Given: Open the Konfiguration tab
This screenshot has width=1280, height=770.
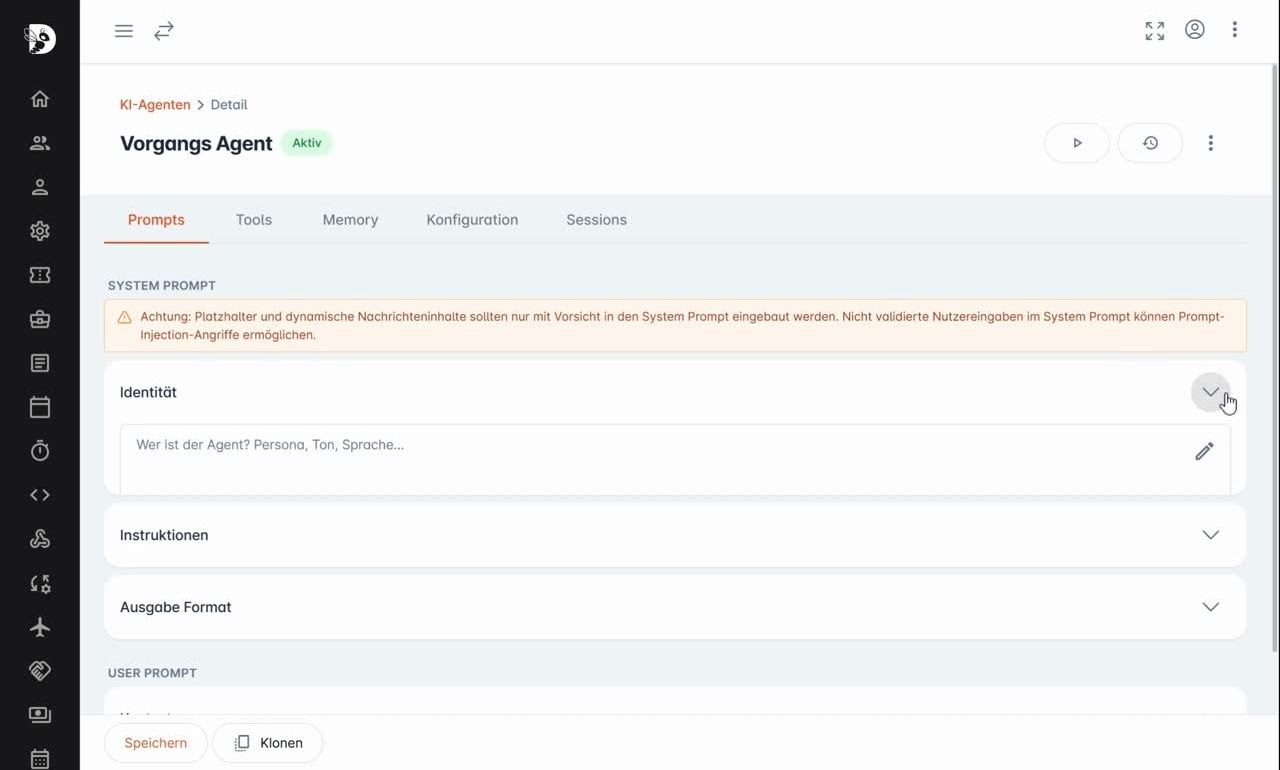Looking at the screenshot, I should 472,220.
